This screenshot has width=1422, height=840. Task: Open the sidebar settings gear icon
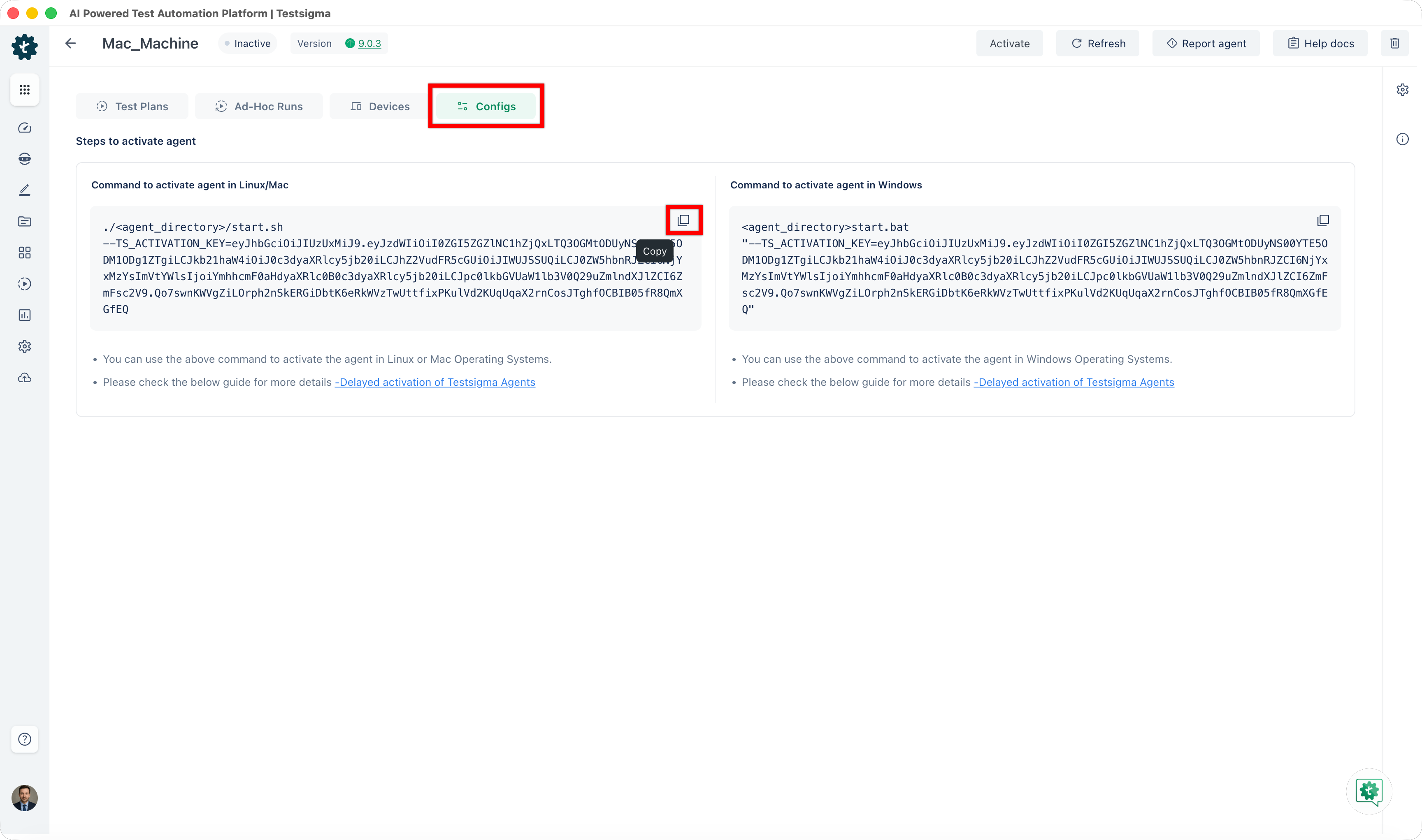pyautogui.click(x=24, y=346)
